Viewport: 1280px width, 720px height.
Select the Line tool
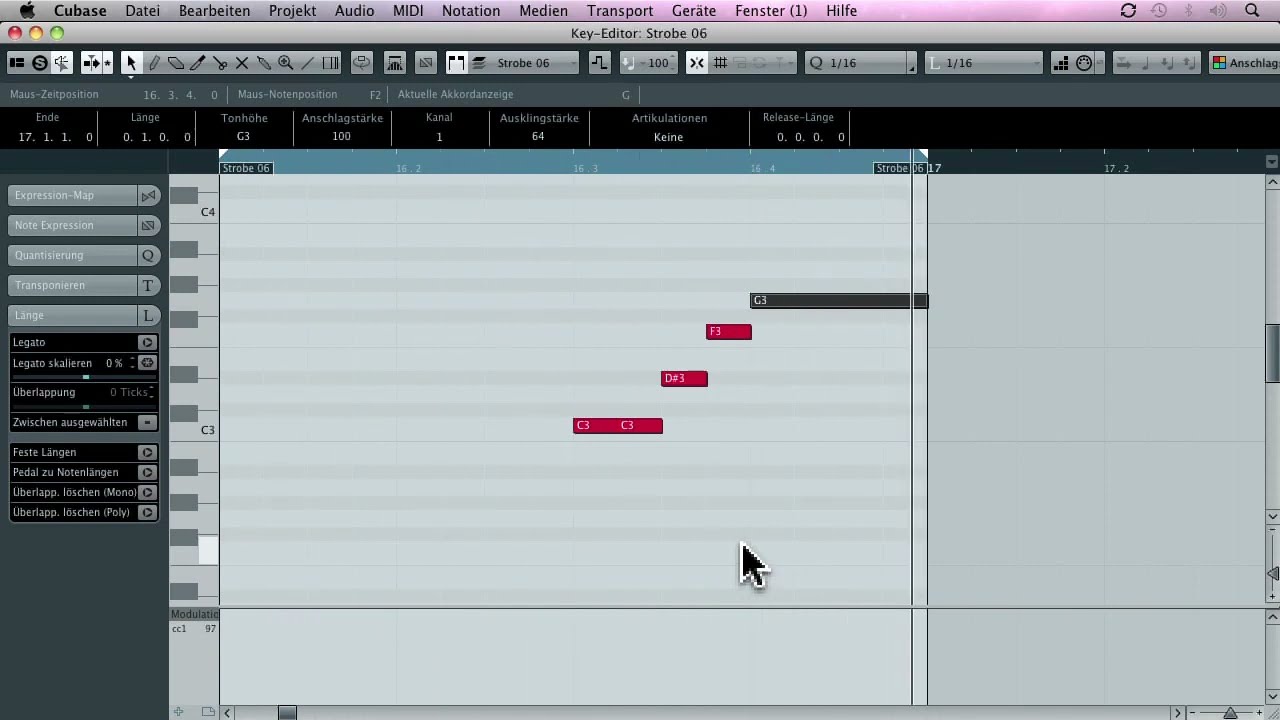[x=308, y=63]
